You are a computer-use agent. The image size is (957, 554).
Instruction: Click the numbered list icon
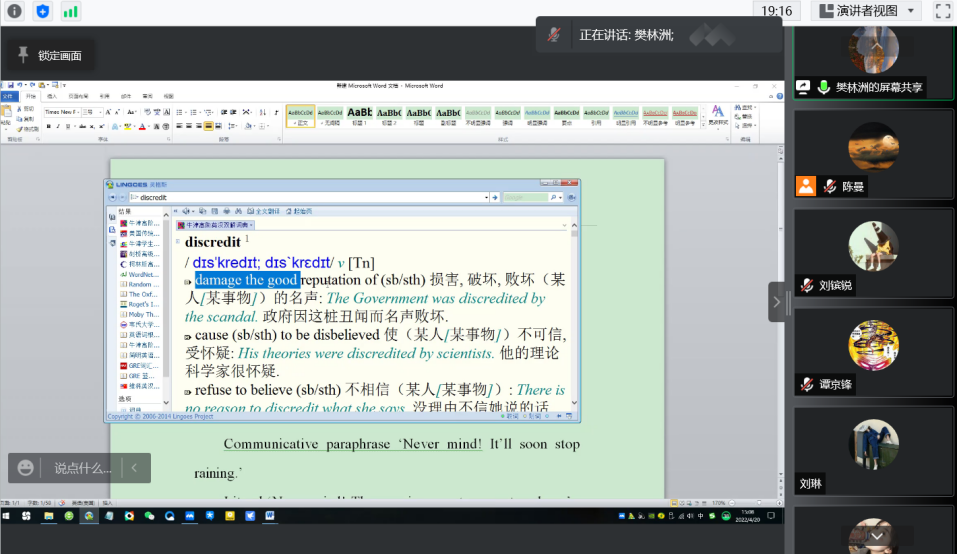pyautogui.click(x=193, y=112)
